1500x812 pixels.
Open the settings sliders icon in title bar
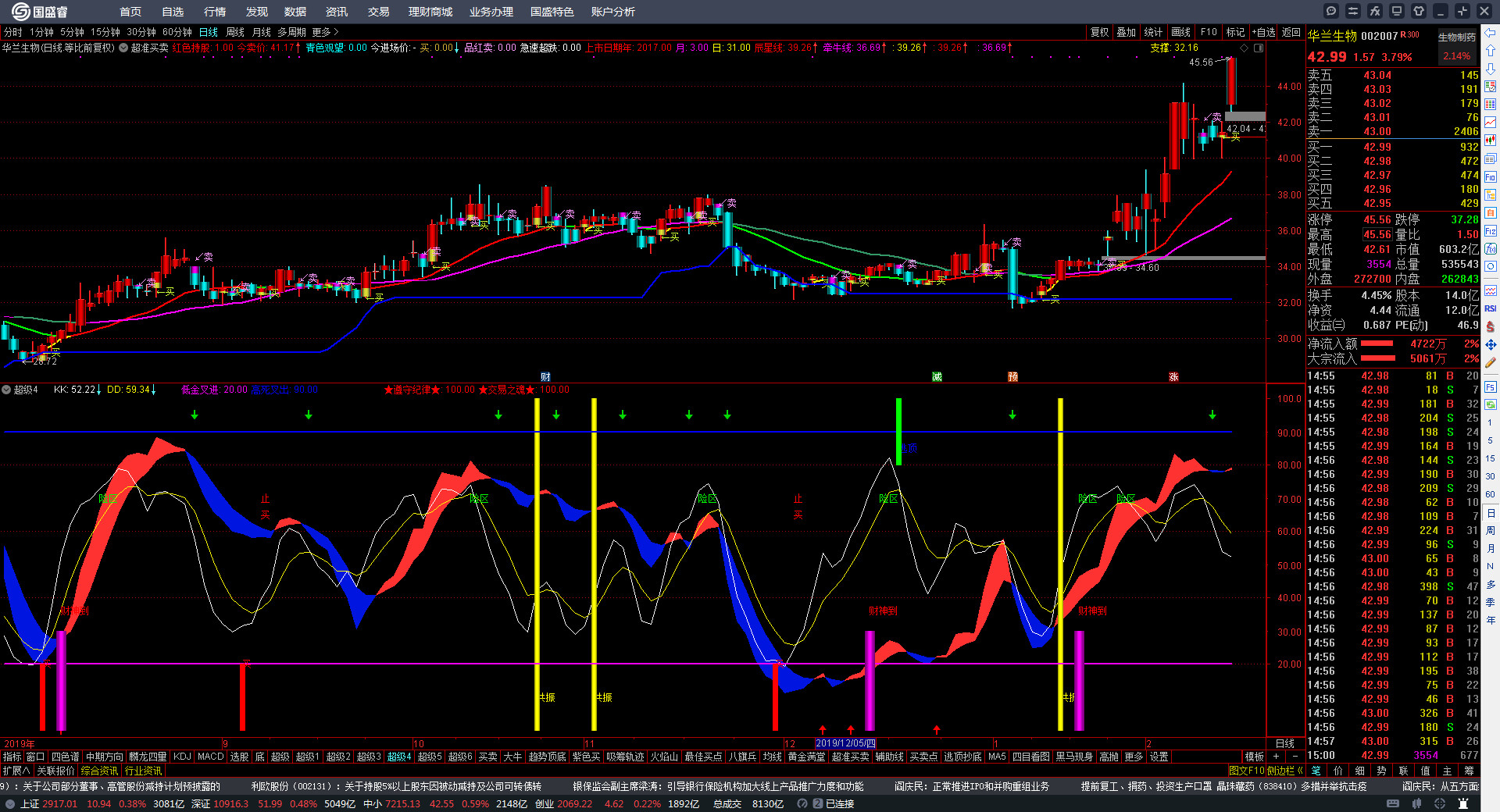point(1353,11)
